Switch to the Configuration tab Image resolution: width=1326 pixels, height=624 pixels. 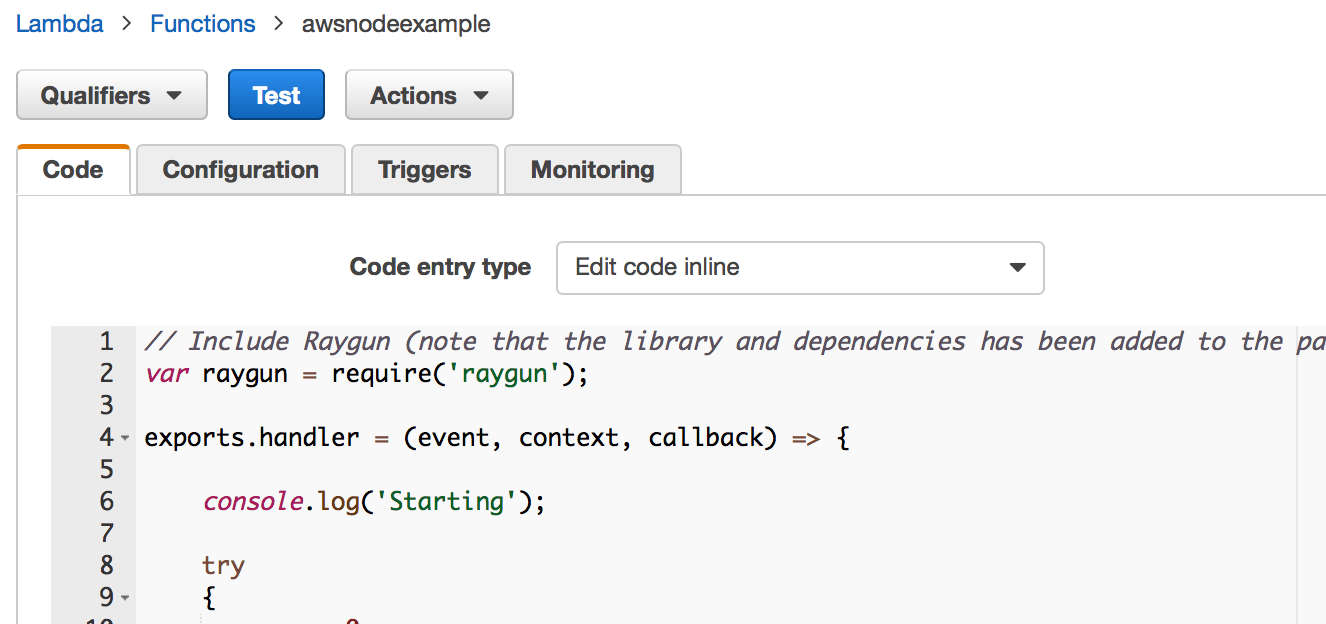tap(240, 170)
